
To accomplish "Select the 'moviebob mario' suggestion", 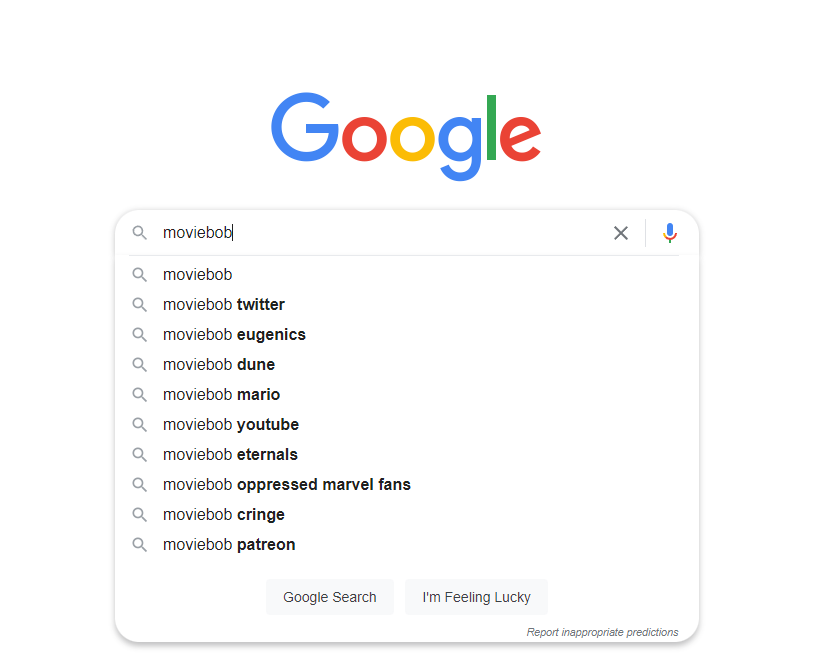I will (221, 394).
